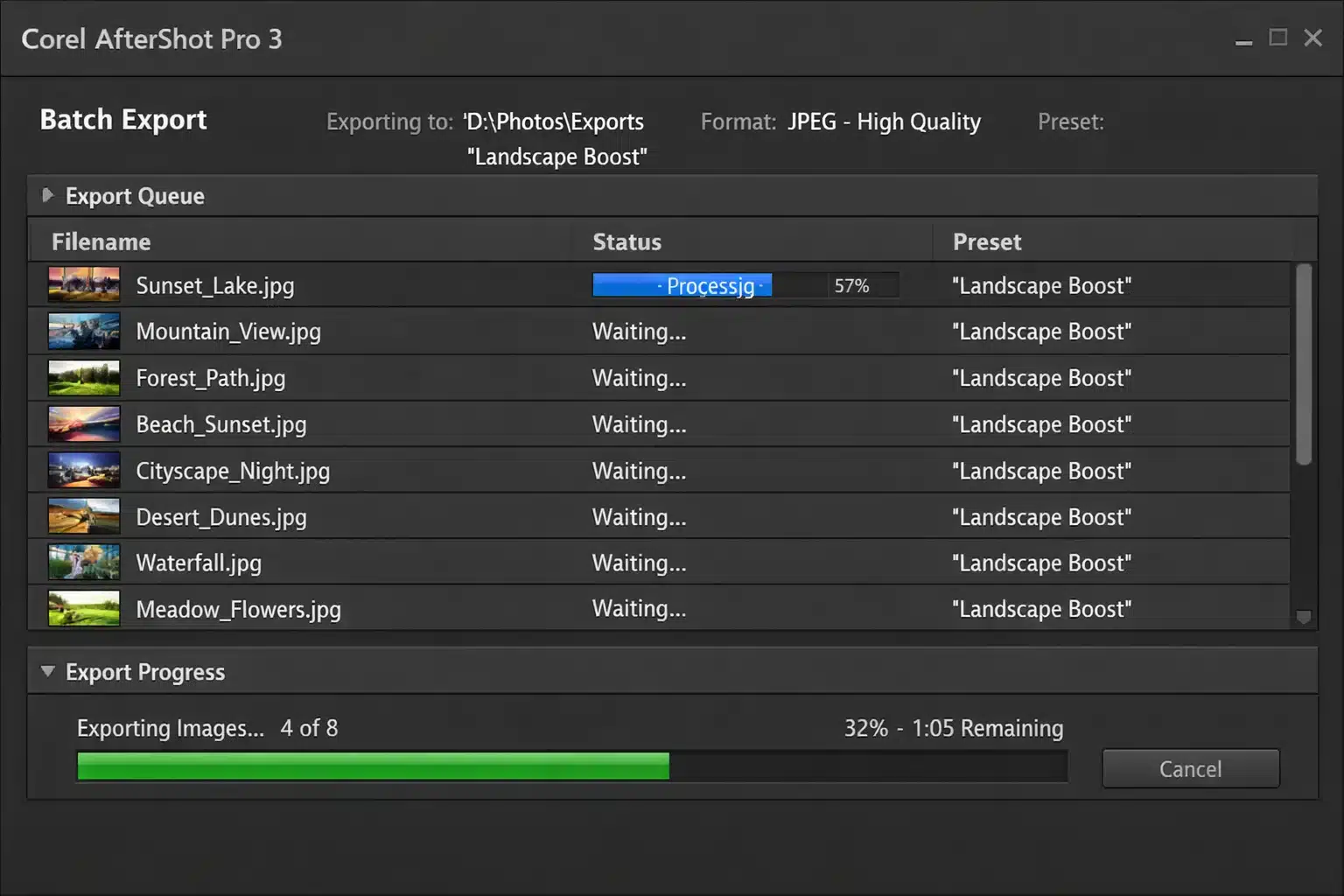Select the Meadow_Flowers.jpg thumbnail
The width and height of the screenshot is (1344, 896).
pos(83,608)
